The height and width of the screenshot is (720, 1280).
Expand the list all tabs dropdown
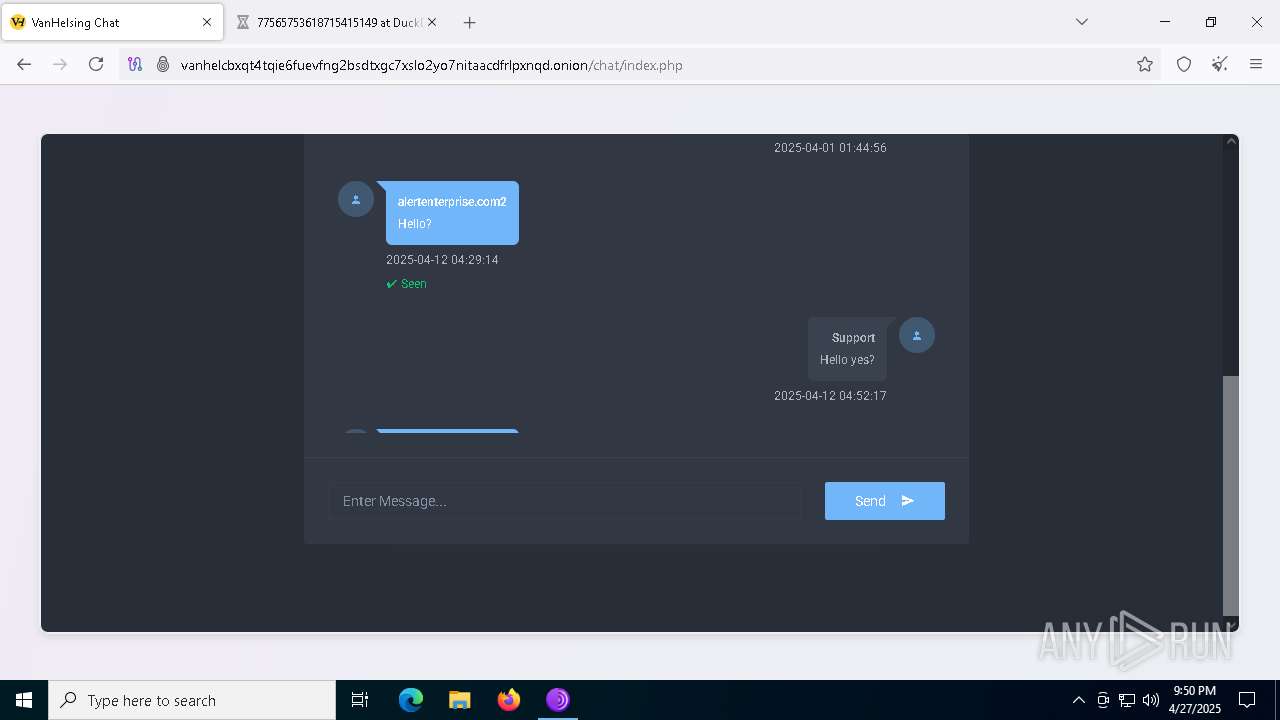point(1081,22)
